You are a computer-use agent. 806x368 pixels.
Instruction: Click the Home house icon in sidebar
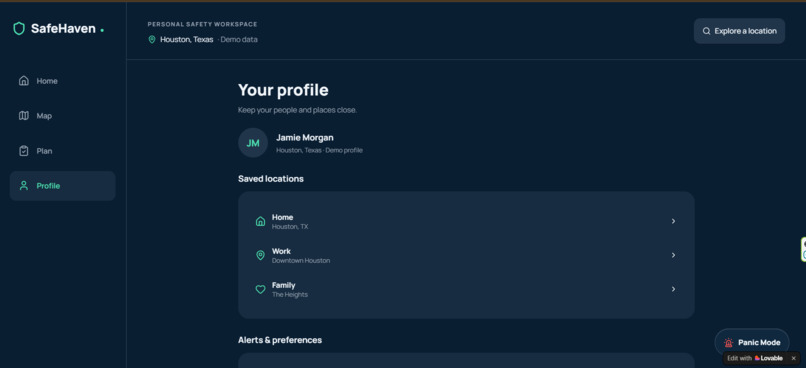point(24,81)
